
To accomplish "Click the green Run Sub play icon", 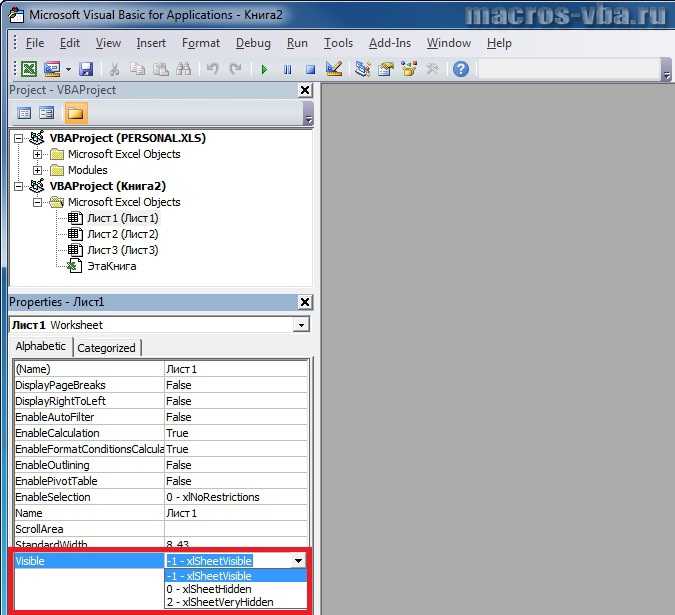I will coord(264,69).
